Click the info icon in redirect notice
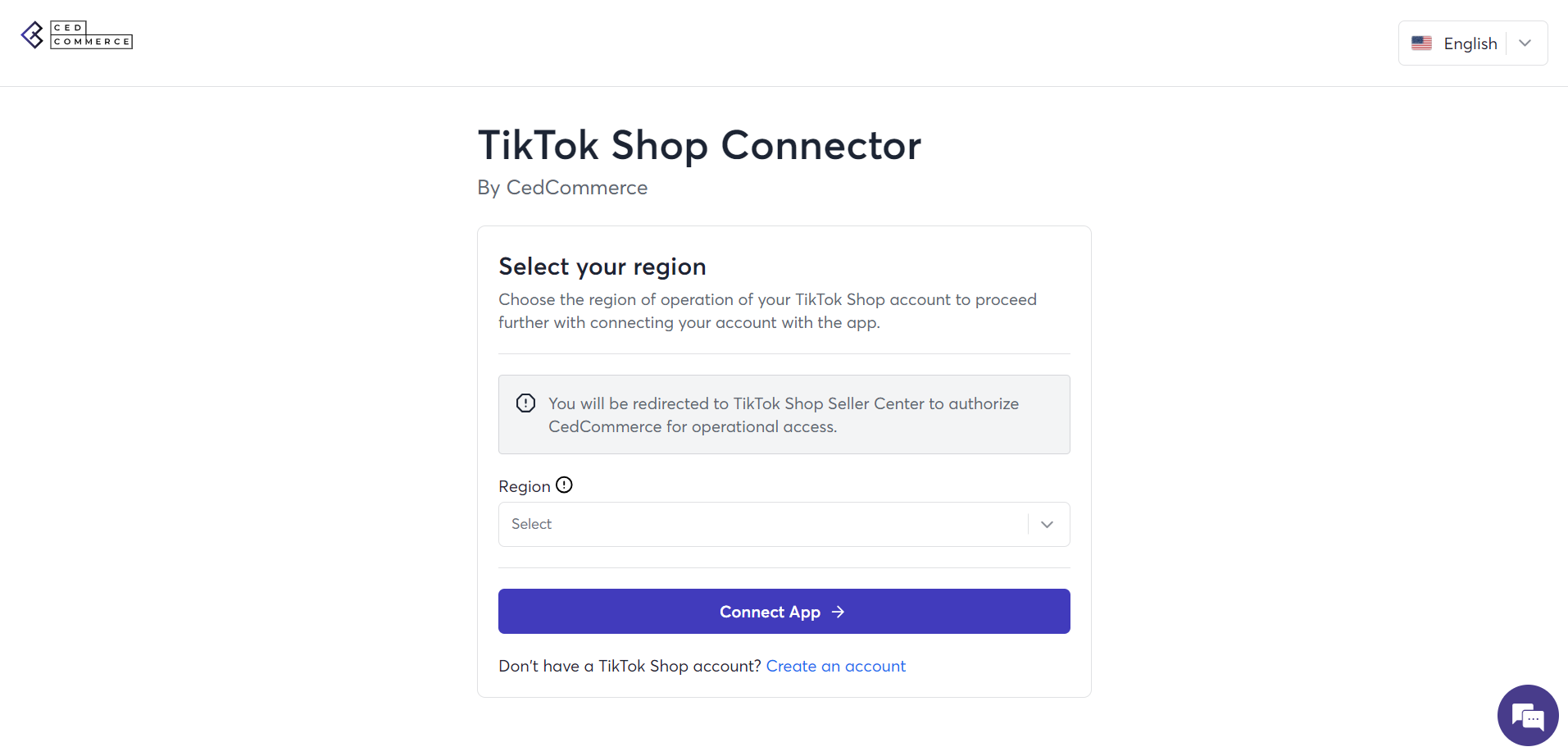 click(525, 403)
